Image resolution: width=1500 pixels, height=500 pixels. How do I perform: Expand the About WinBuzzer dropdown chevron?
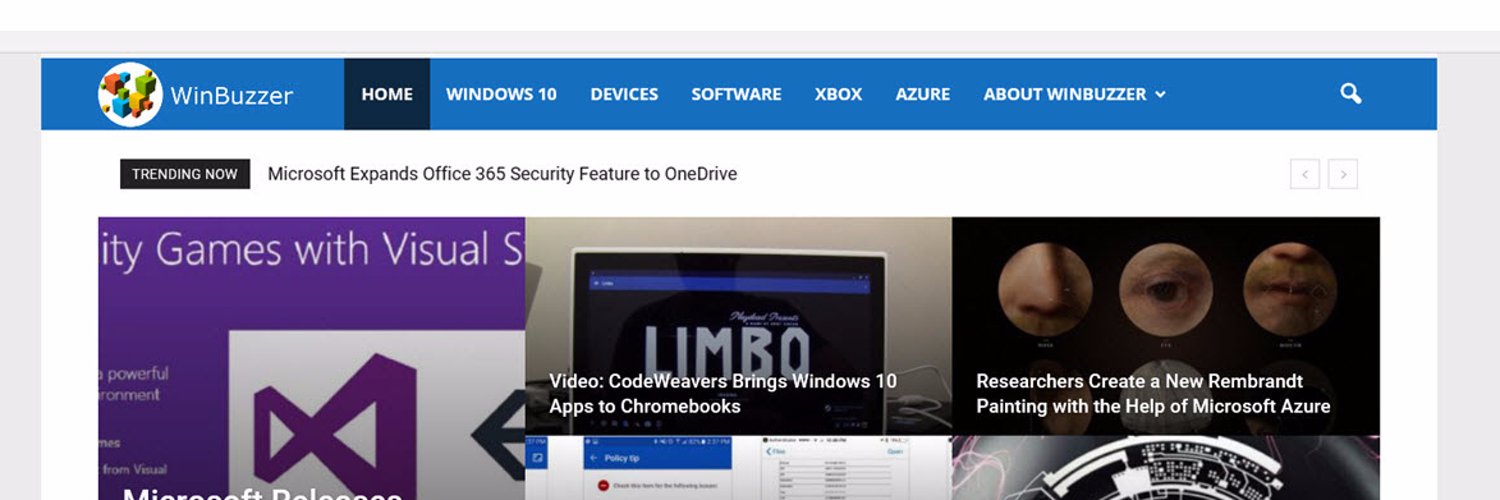[x=1160, y=94]
